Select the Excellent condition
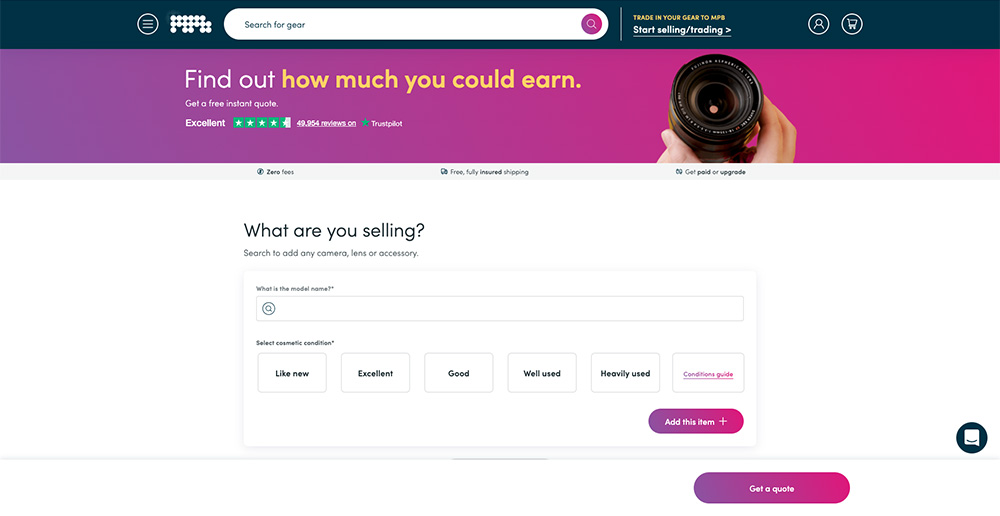This screenshot has height=516, width=1000. click(x=375, y=373)
